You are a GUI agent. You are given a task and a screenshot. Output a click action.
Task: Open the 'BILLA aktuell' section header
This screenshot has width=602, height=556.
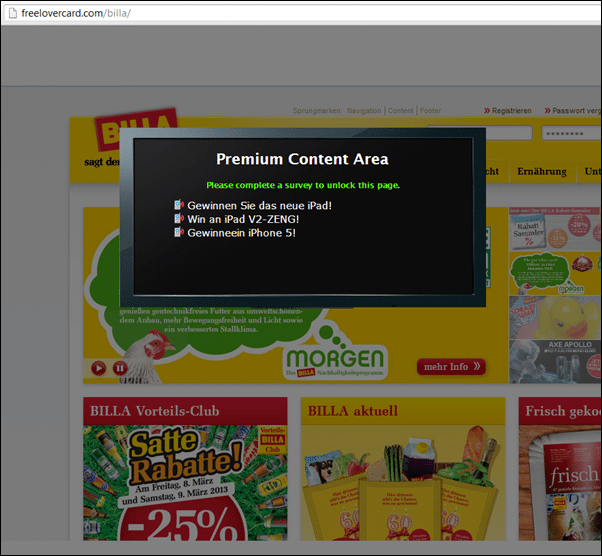tap(403, 411)
